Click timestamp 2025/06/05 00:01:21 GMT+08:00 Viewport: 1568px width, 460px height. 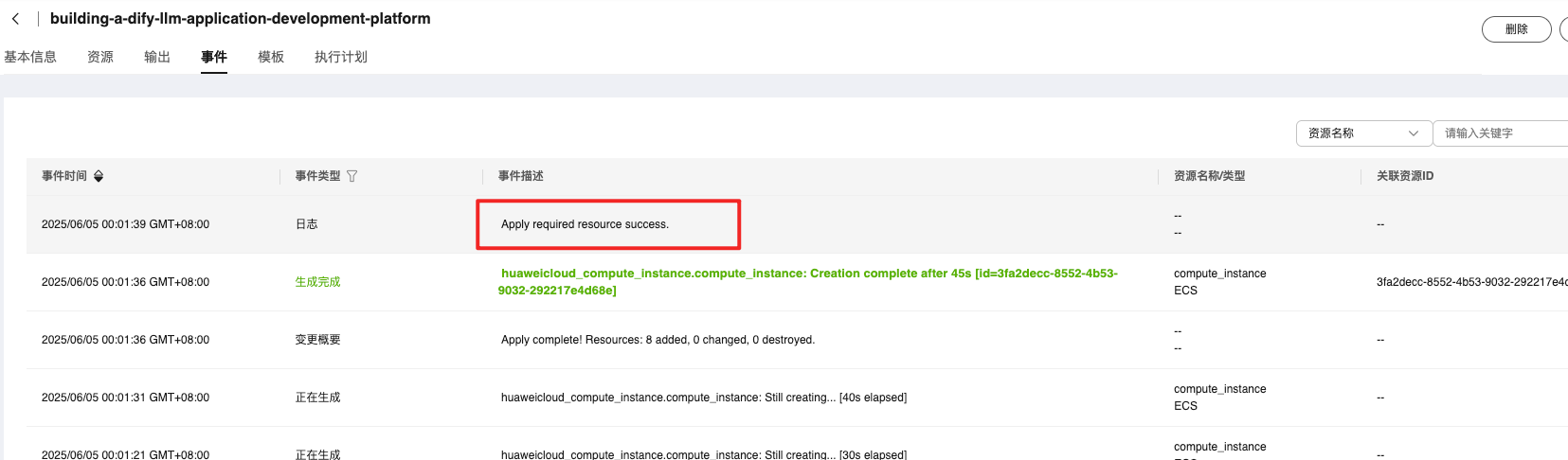pyautogui.click(x=125, y=454)
